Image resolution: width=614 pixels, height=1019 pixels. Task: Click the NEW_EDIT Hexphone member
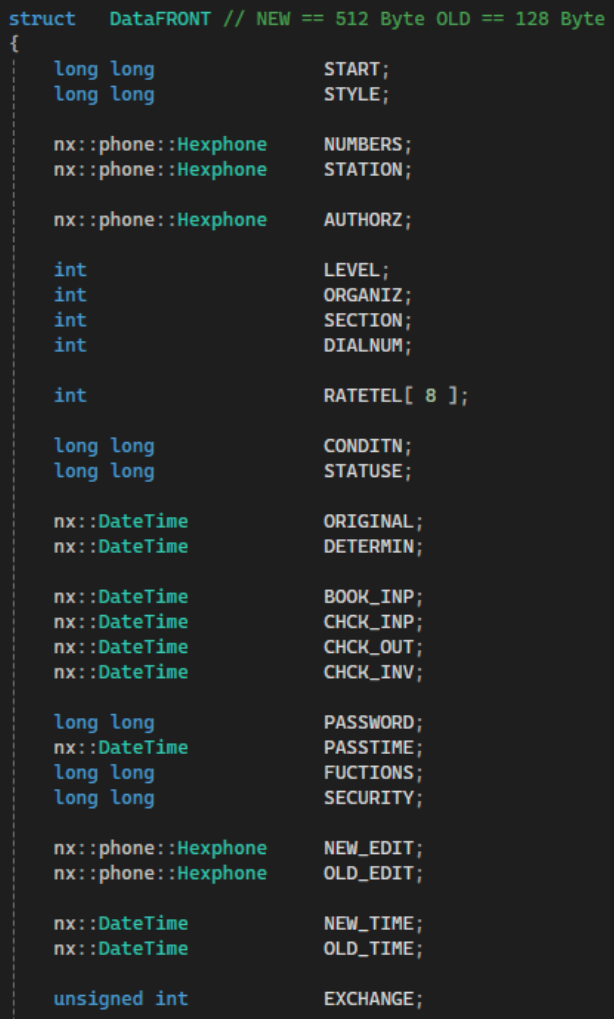(x=368, y=848)
